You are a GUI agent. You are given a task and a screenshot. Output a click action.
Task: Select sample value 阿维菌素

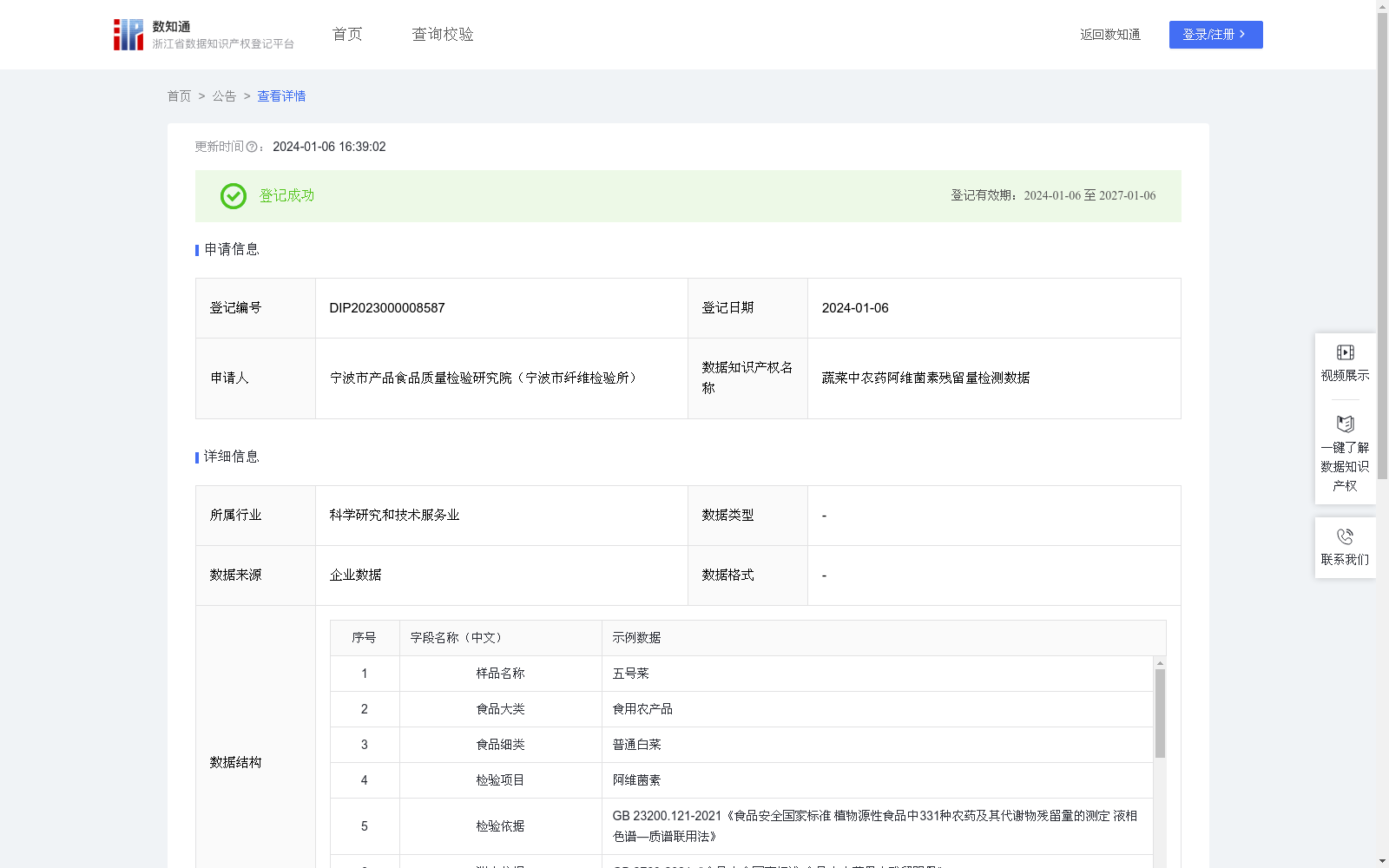(636, 780)
